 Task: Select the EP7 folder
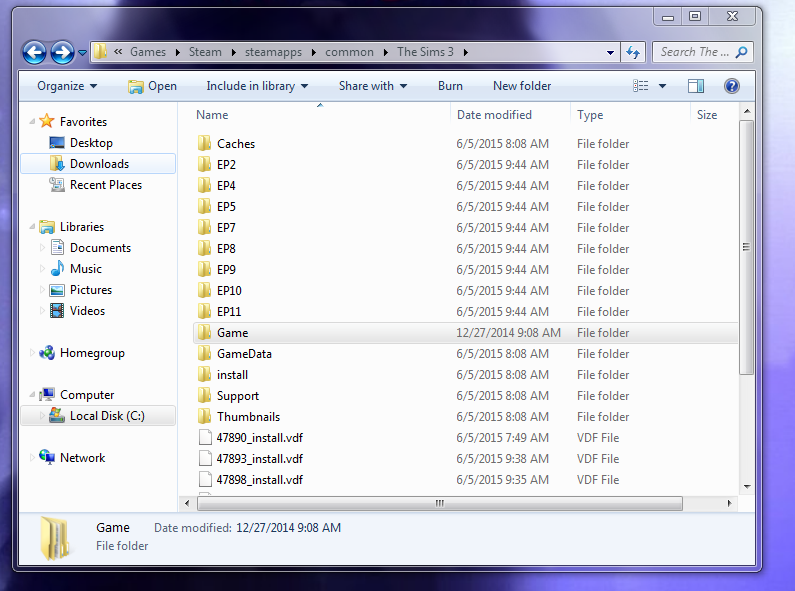point(465,228)
